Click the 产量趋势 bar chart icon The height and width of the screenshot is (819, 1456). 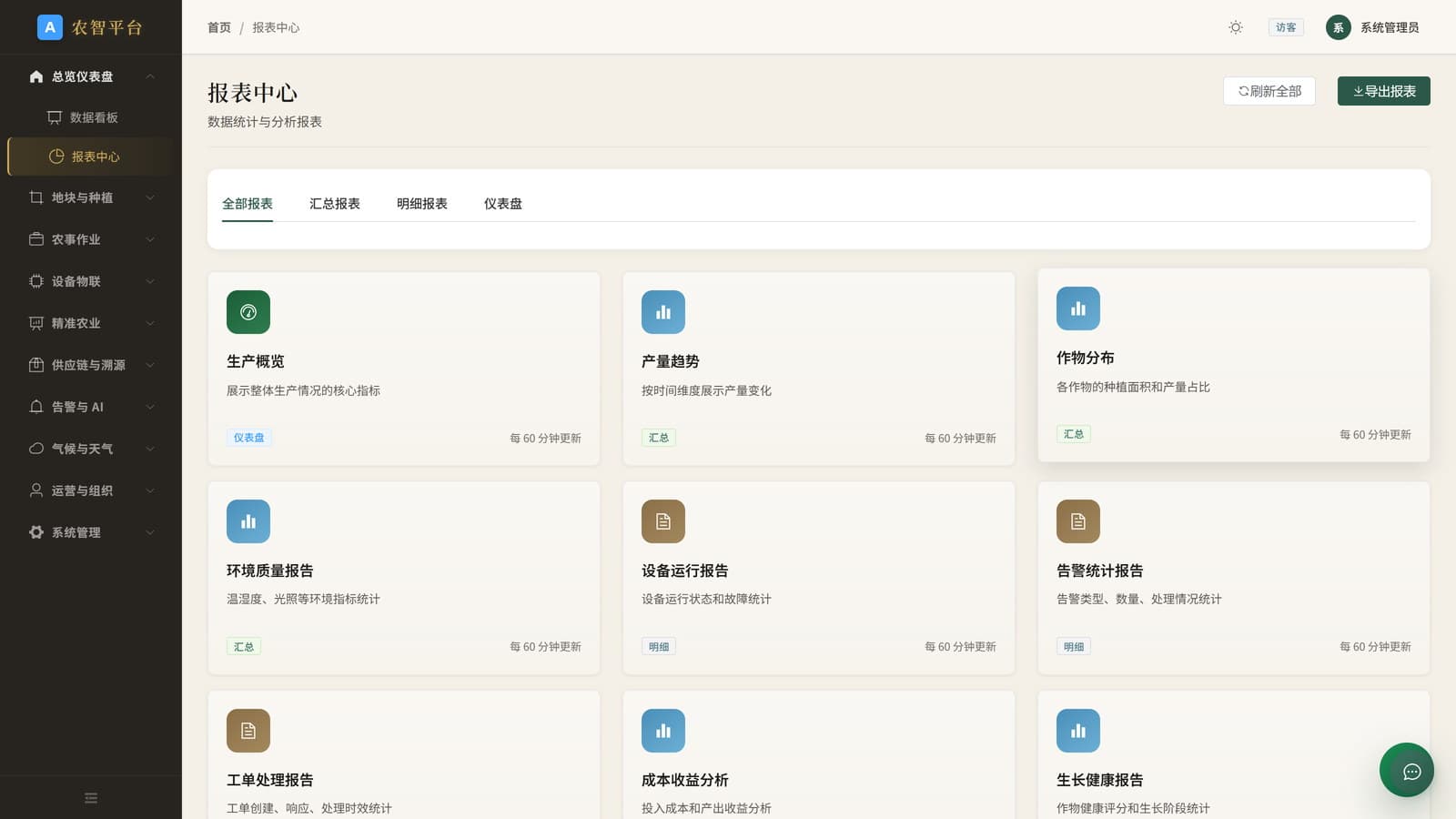tap(663, 312)
